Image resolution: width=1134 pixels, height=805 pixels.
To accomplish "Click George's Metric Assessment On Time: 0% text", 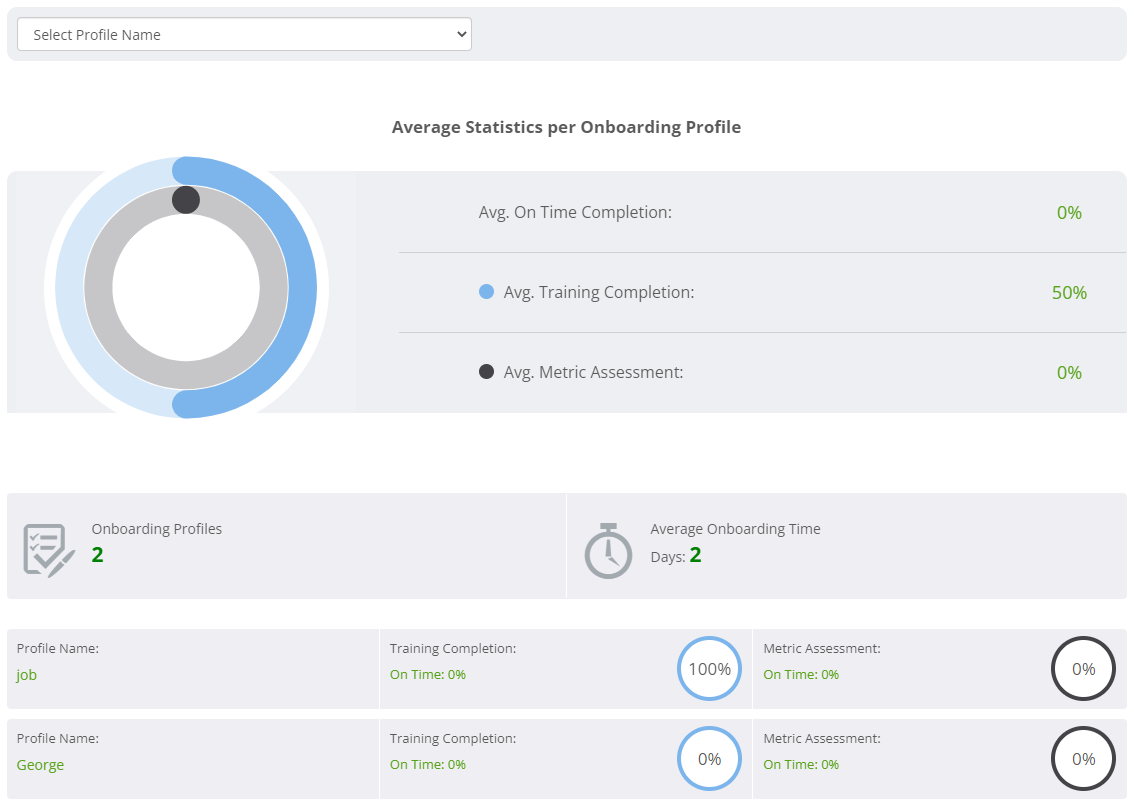I will [x=801, y=764].
